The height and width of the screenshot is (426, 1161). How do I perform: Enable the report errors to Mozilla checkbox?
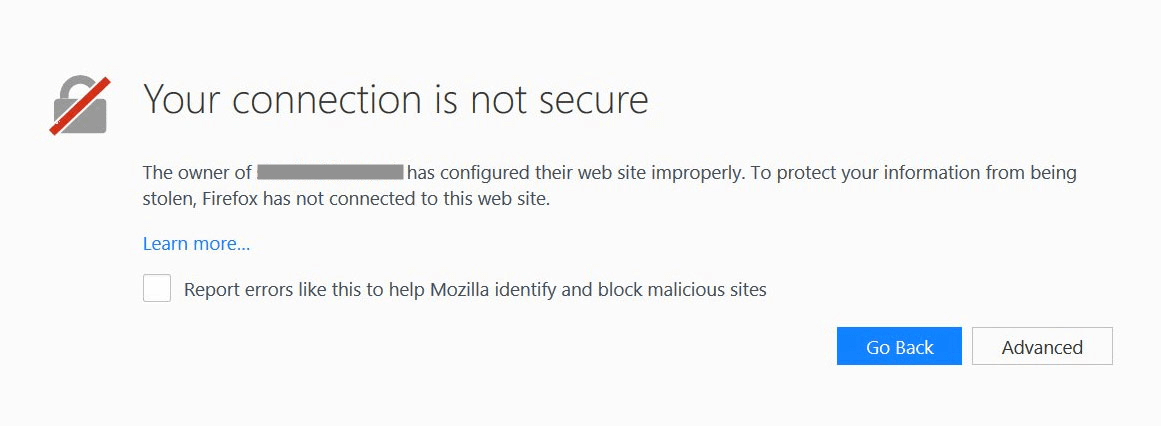tap(157, 289)
